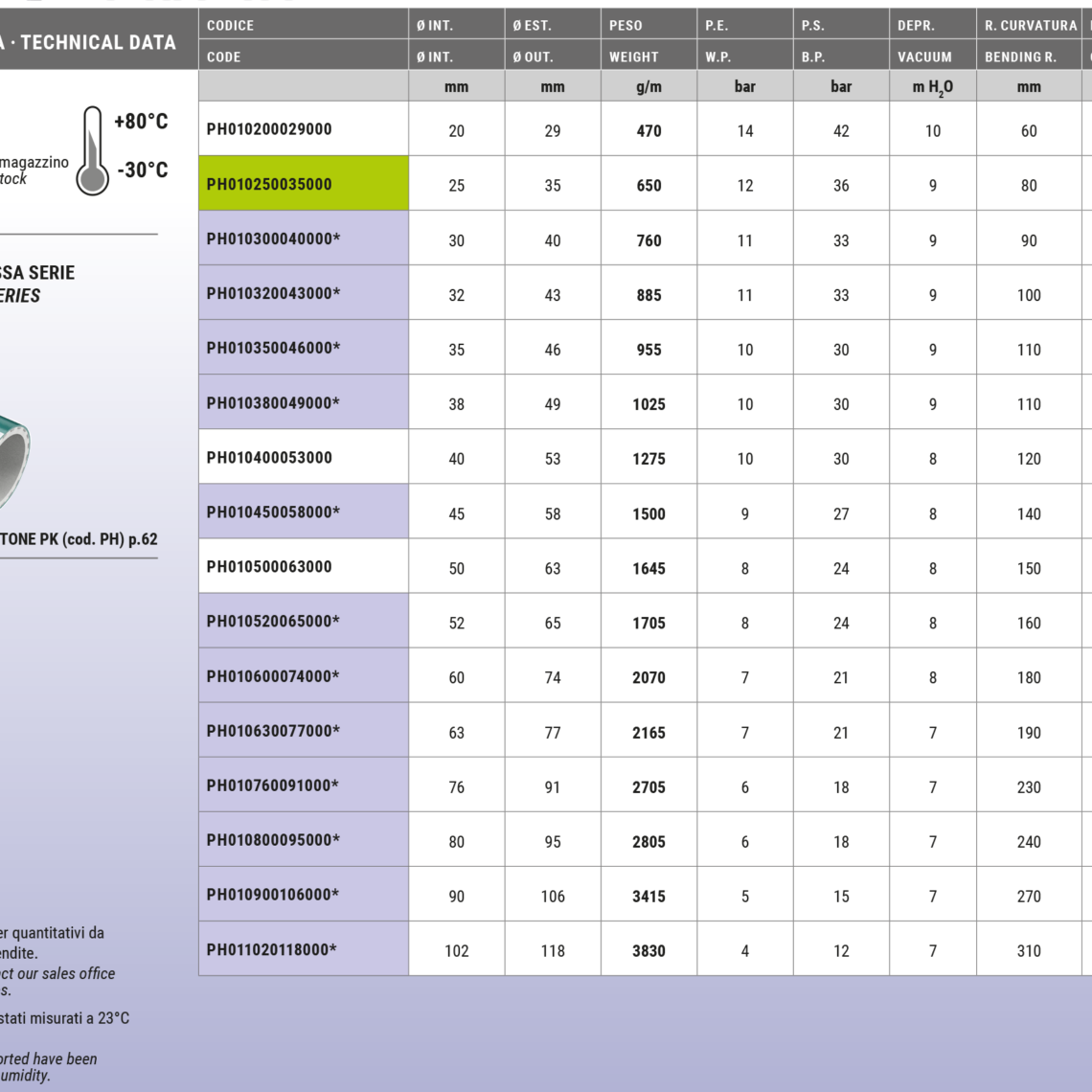
Task: Select the green highlighted PH010250035000 code
Action: point(269,185)
